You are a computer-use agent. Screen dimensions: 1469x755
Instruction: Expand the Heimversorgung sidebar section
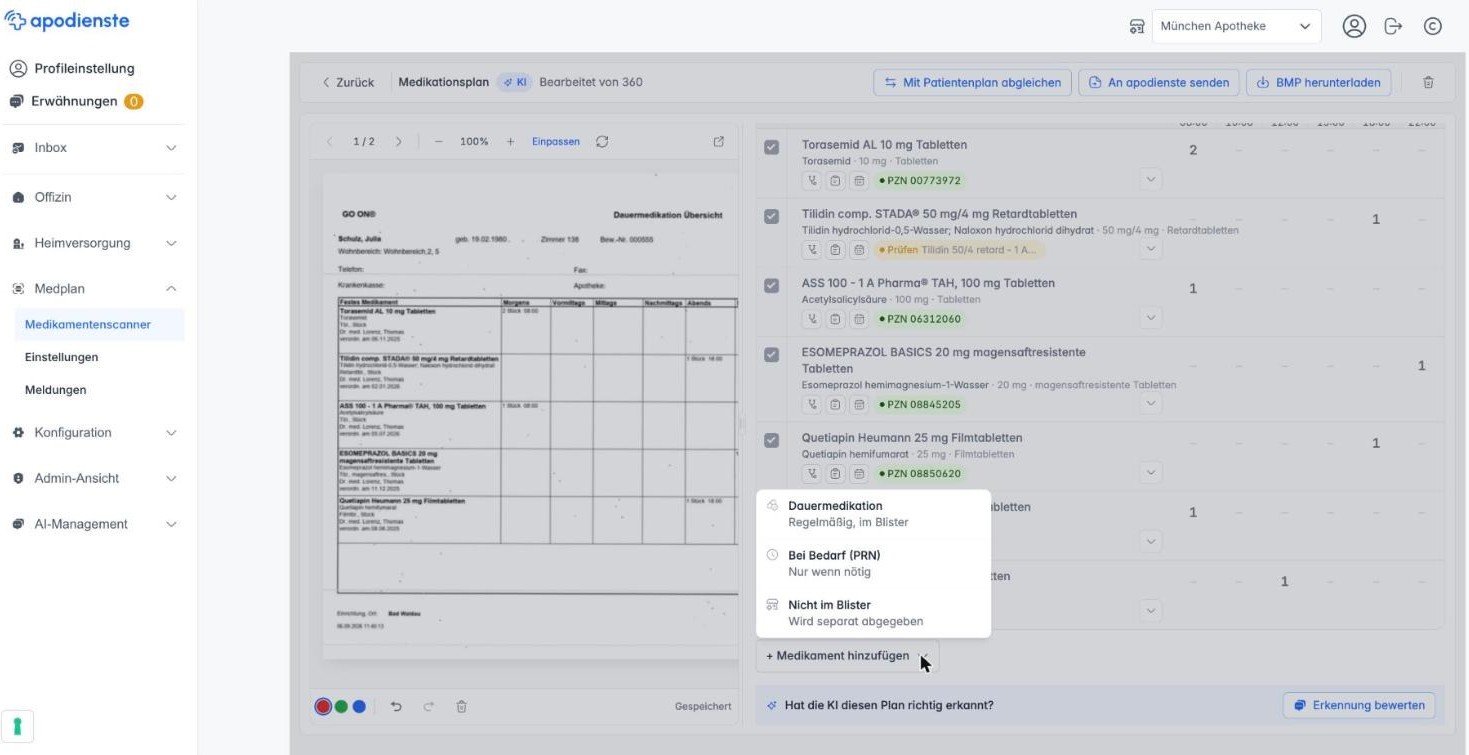click(92, 243)
